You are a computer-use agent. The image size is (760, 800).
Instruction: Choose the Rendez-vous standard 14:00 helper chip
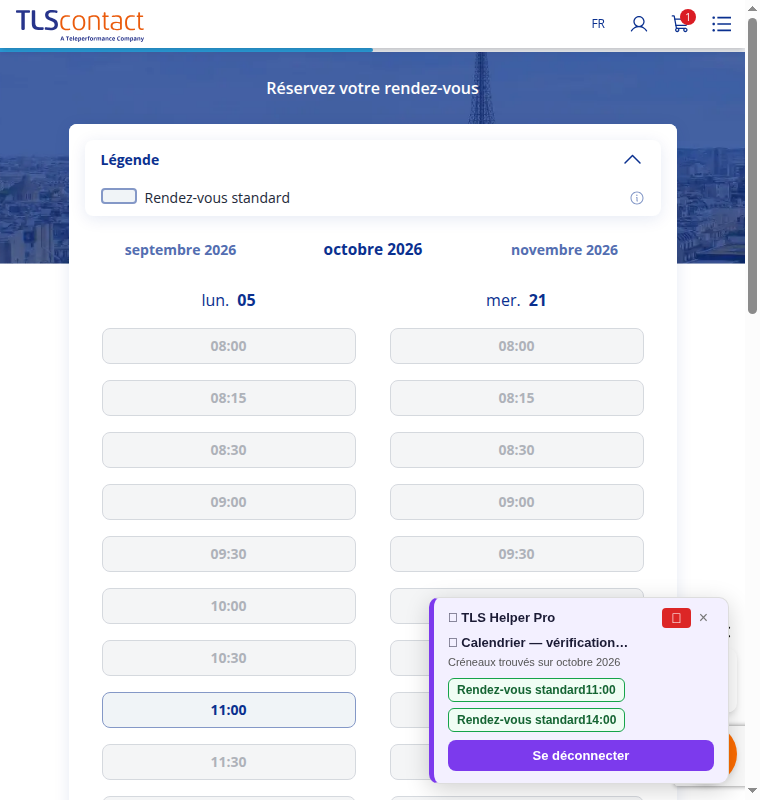[x=536, y=720]
